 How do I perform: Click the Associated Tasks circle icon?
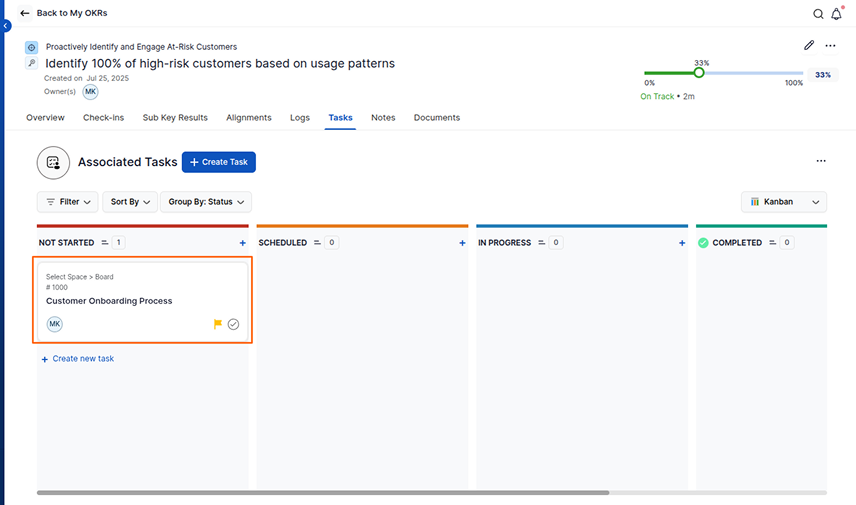[x=53, y=162]
